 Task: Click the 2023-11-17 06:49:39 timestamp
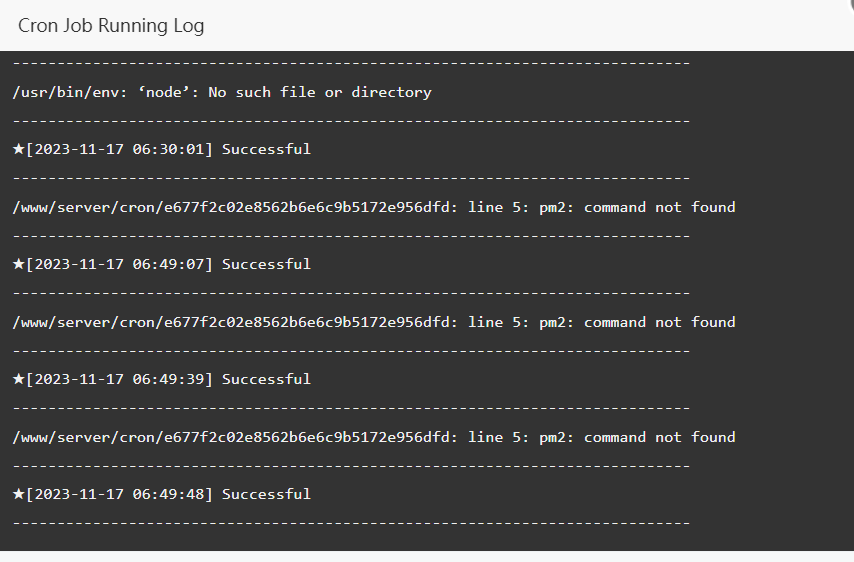(x=119, y=379)
